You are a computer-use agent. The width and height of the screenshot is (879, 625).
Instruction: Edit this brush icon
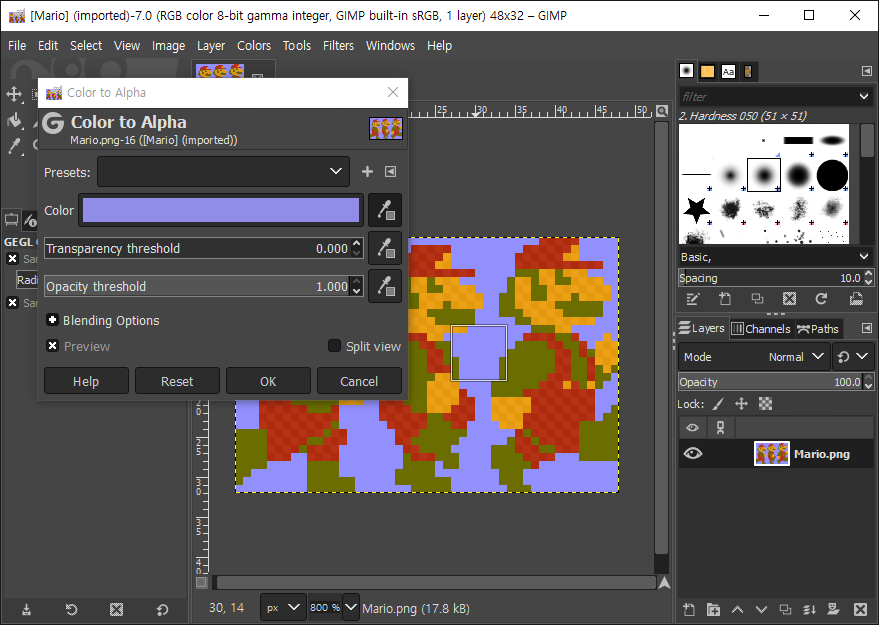[x=693, y=299]
